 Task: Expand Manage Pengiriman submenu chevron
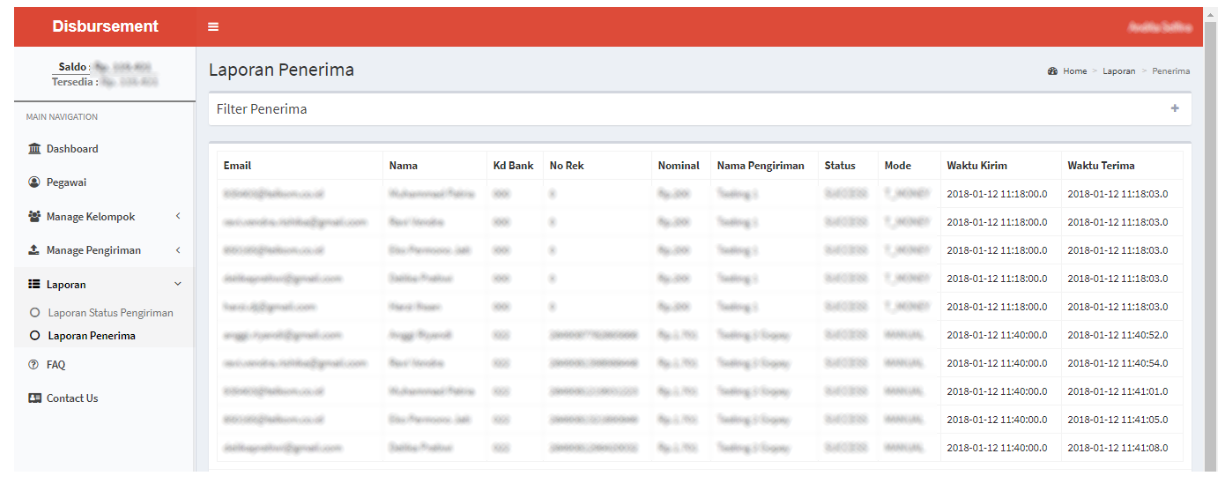177,251
